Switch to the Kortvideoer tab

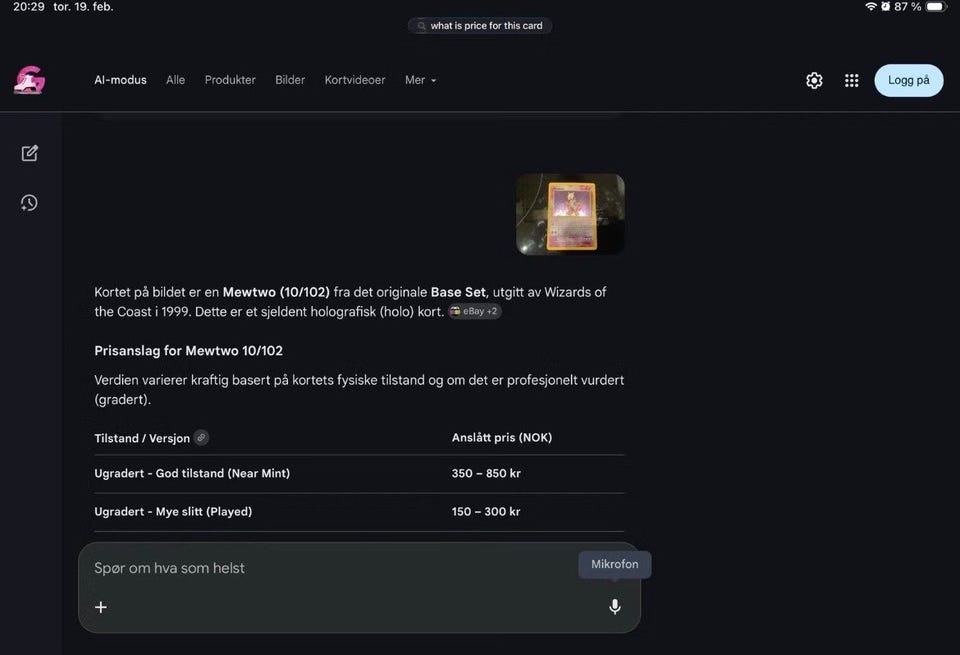tap(355, 80)
